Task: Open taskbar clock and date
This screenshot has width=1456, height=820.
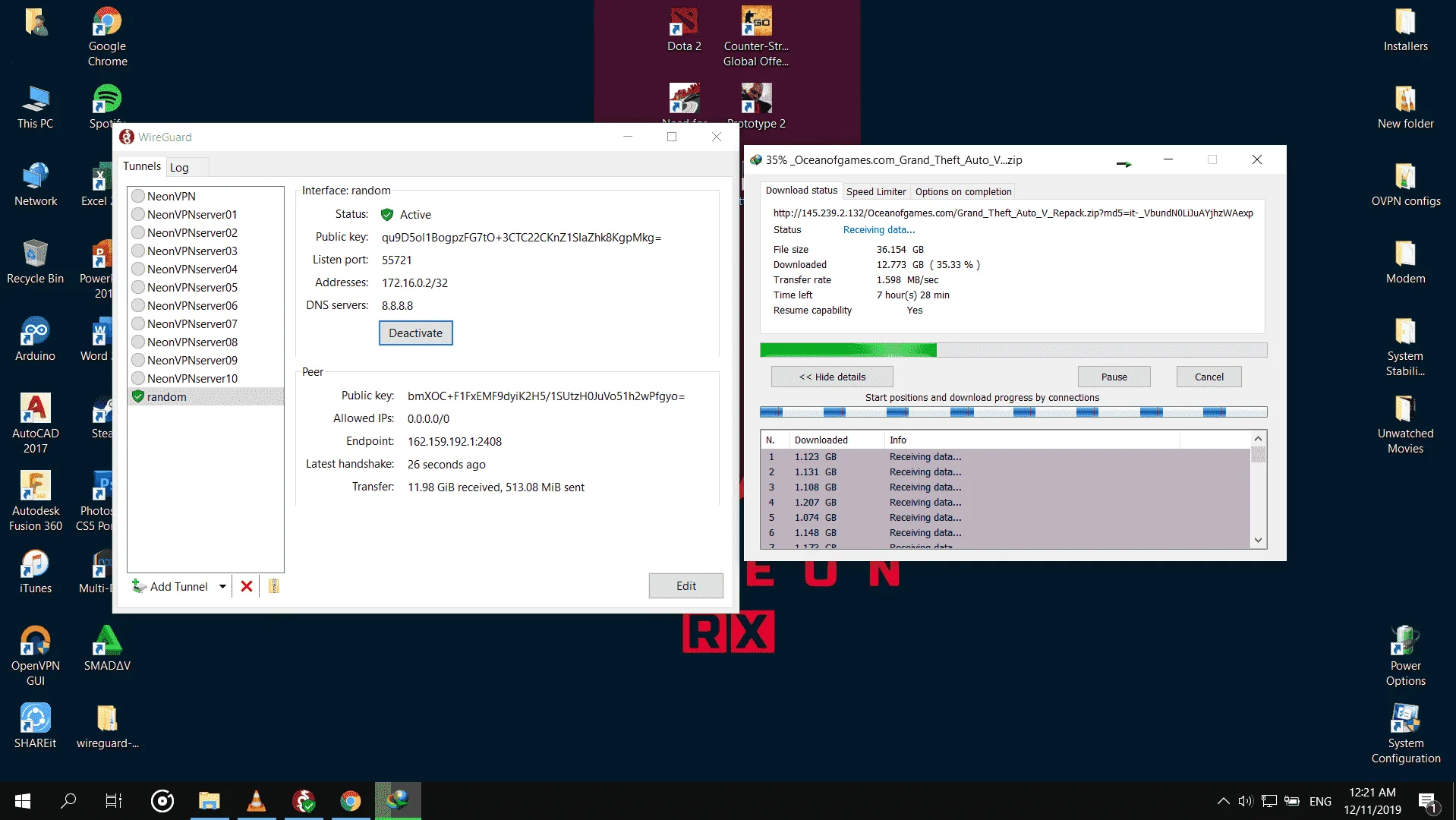Action: click(1372, 801)
